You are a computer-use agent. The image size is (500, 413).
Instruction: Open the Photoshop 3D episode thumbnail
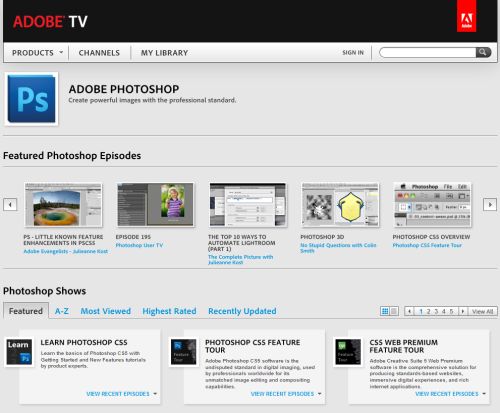point(340,205)
